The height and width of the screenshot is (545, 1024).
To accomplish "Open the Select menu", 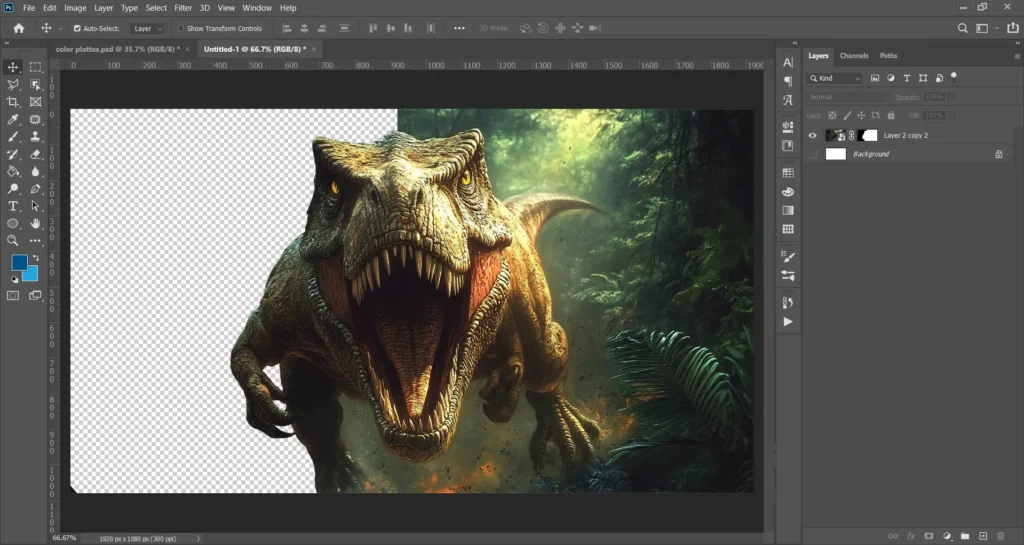I will 156,8.
